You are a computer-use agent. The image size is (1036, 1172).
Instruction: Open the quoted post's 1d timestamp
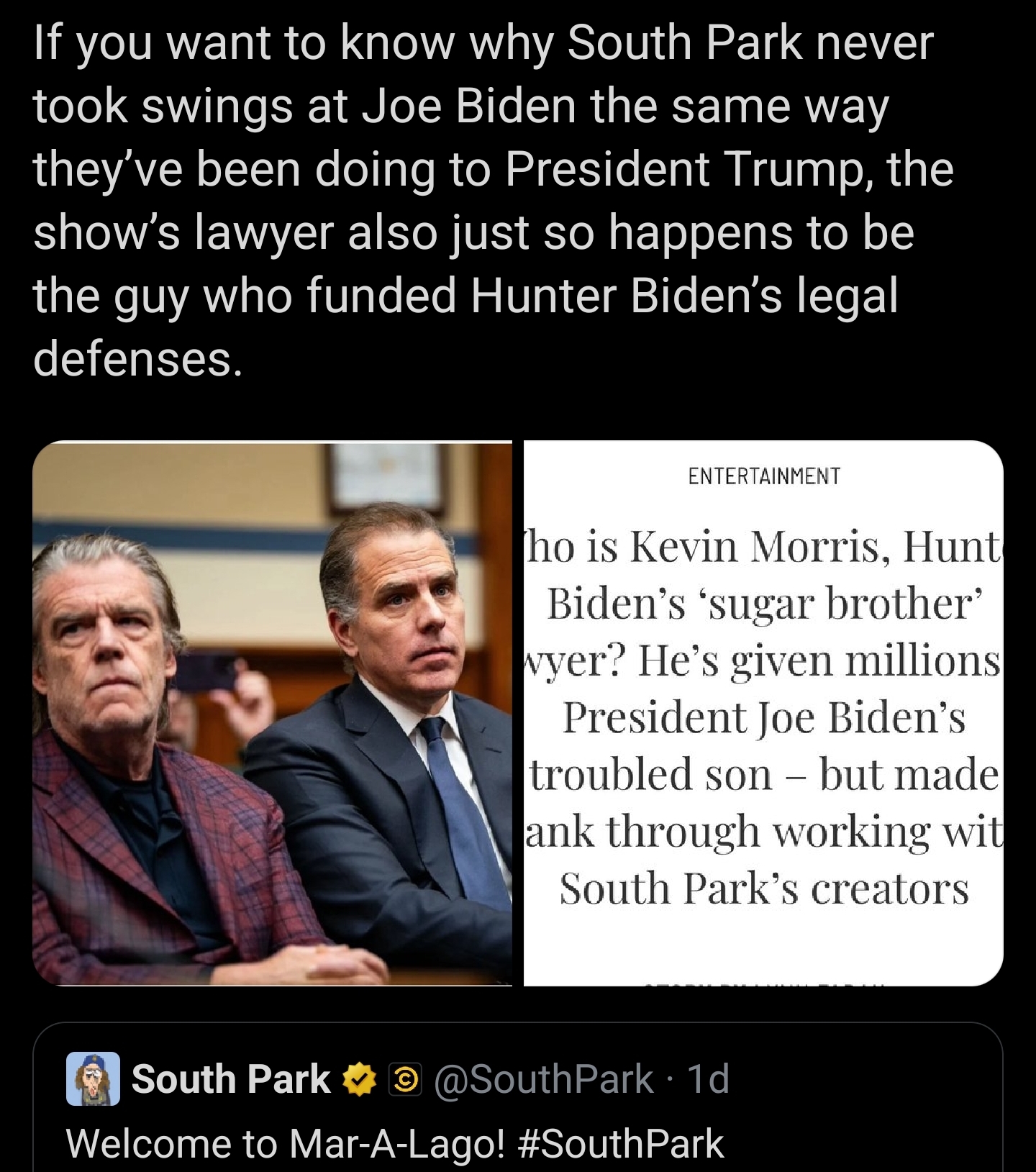coord(708,1079)
